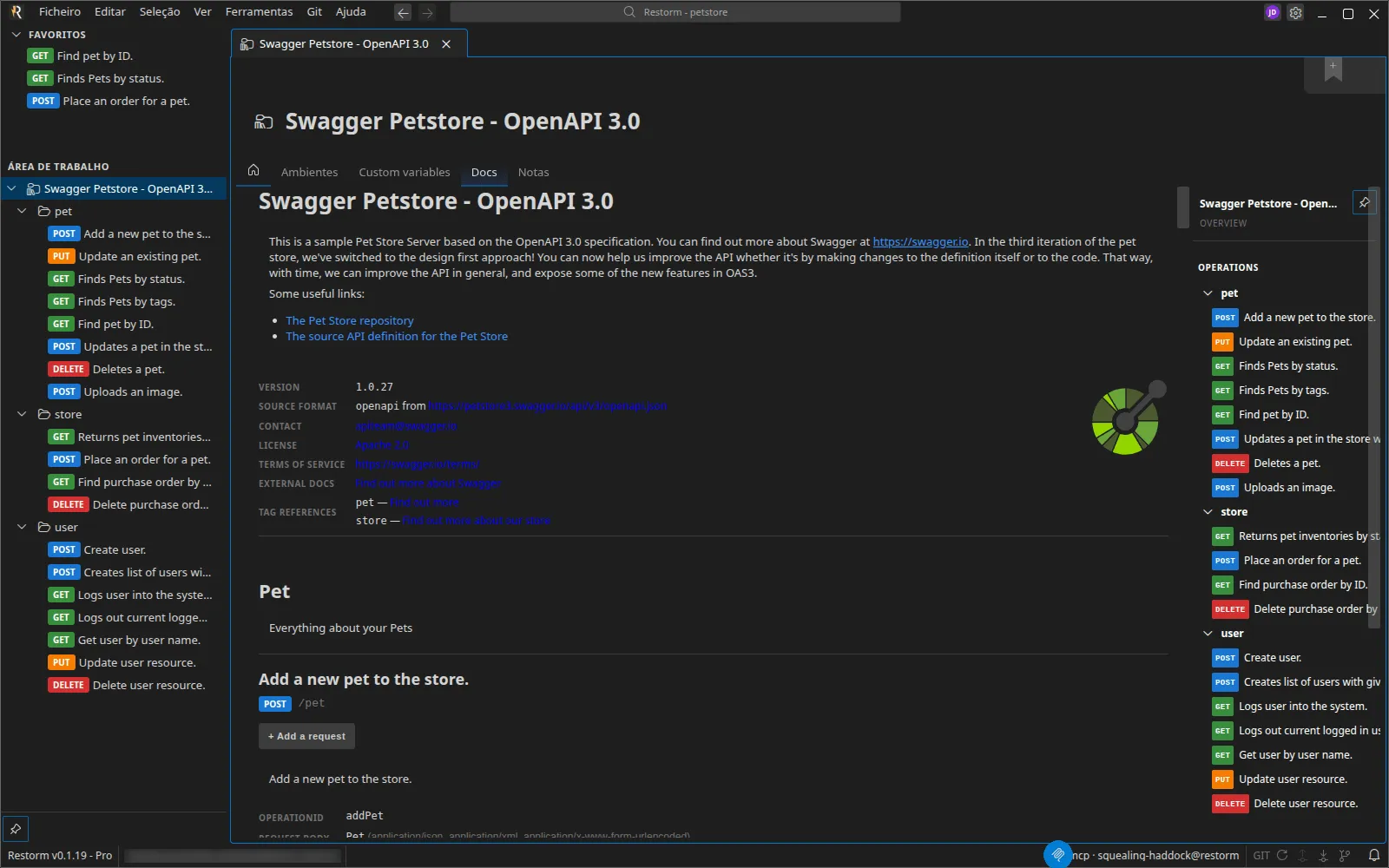Click the add bookmark ribbon icon
This screenshot has width=1389, height=868.
pyautogui.click(x=1333, y=69)
